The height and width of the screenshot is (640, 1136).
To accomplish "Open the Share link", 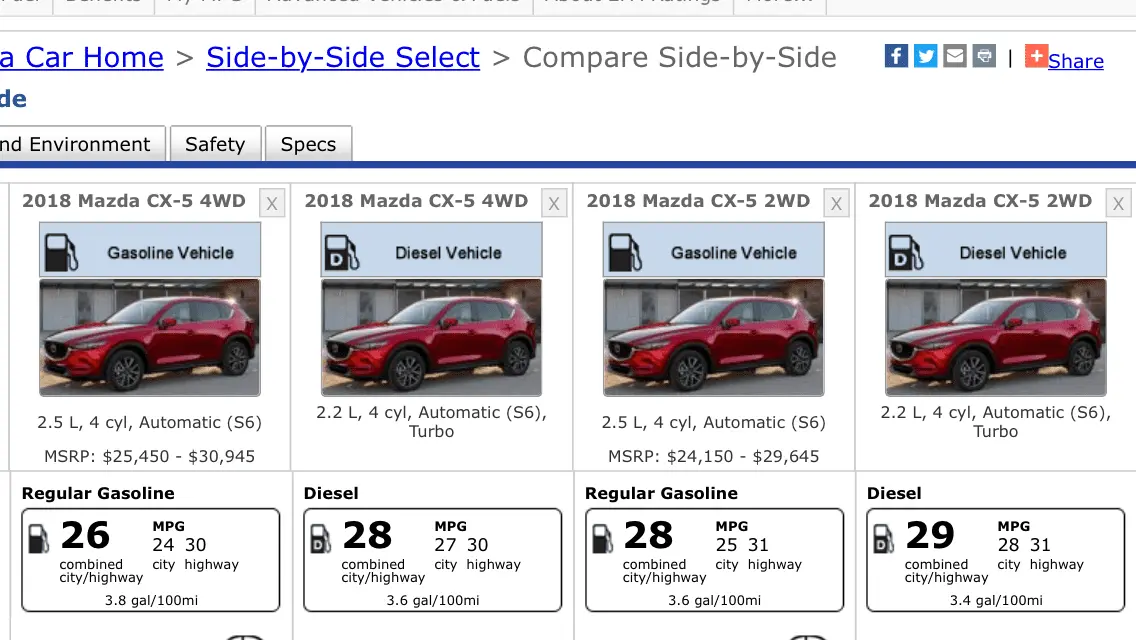I will coord(1076,61).
